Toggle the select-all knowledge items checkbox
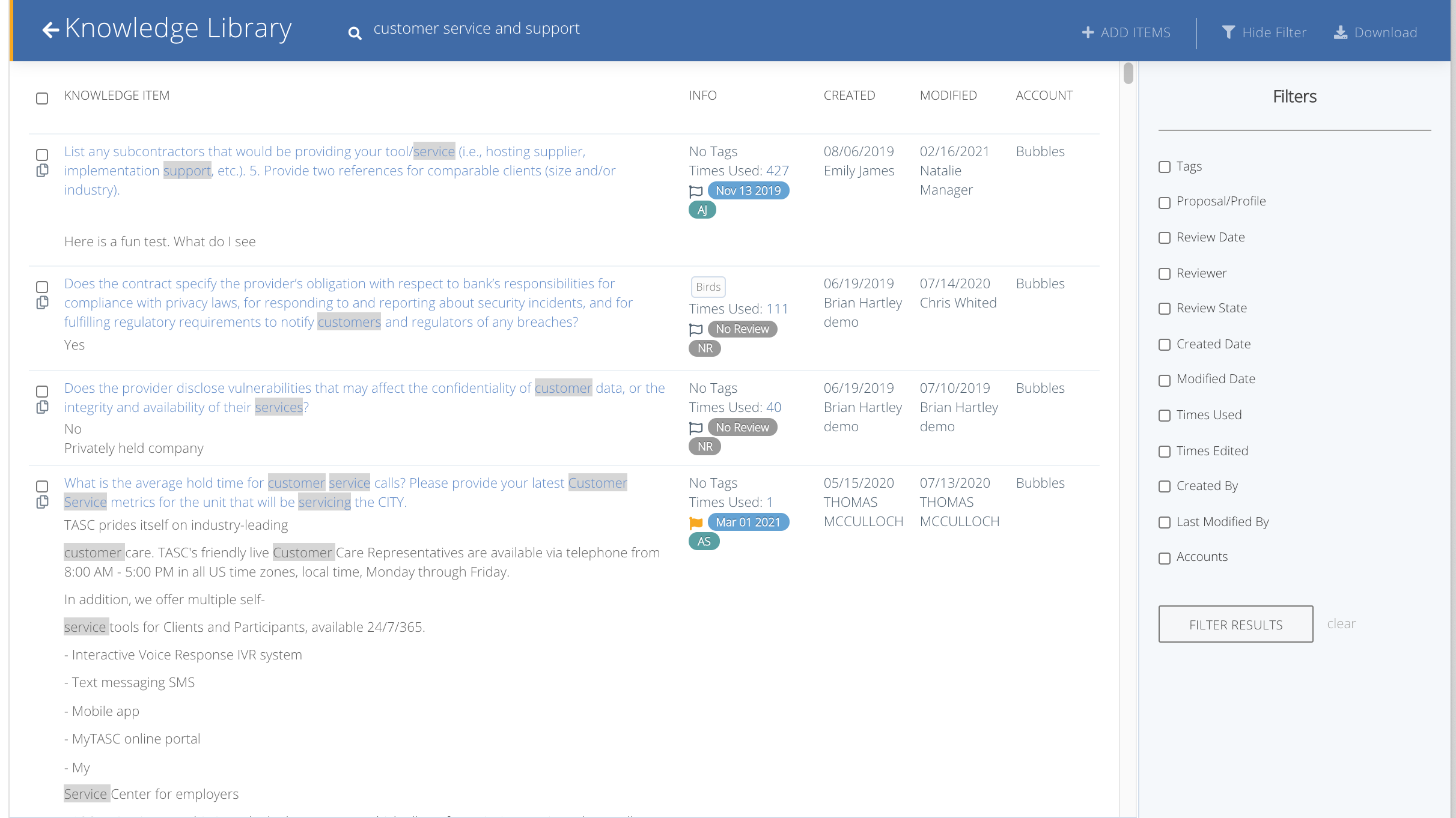Image resolution: width=1456 pixels, height=818 pixels. (x=42, y=98)
